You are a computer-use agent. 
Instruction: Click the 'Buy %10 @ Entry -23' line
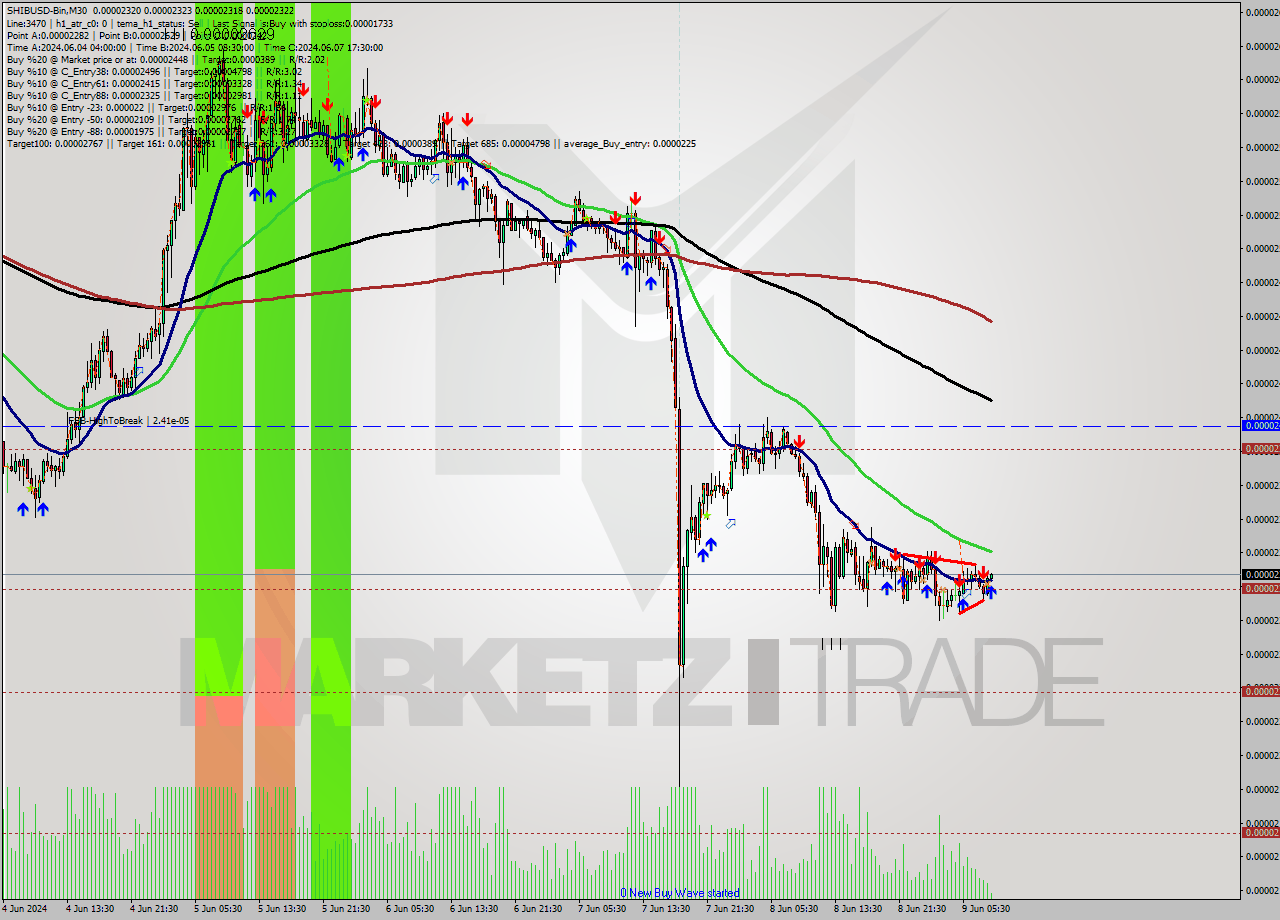coord(148,107)
